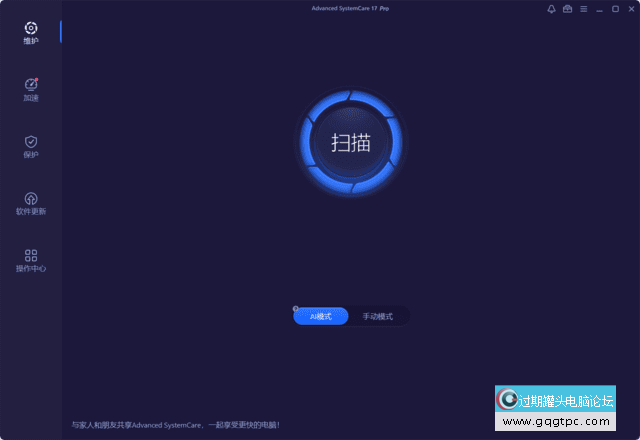Open the 加速 (Speed Up) sidebar section
The image size is (640, 440).
click(30, 89)
